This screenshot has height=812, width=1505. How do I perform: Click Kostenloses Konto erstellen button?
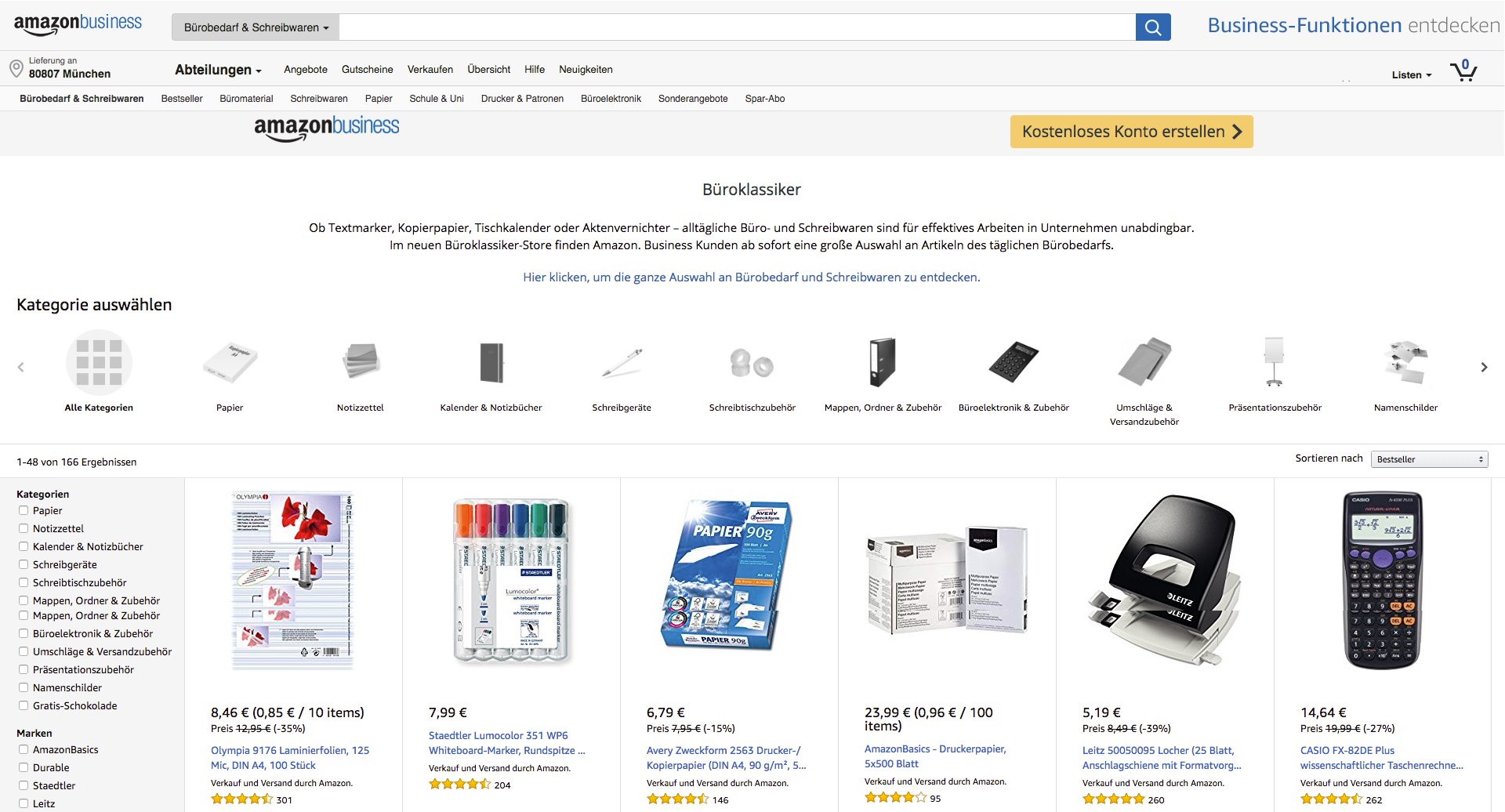tap(1131, 132)
